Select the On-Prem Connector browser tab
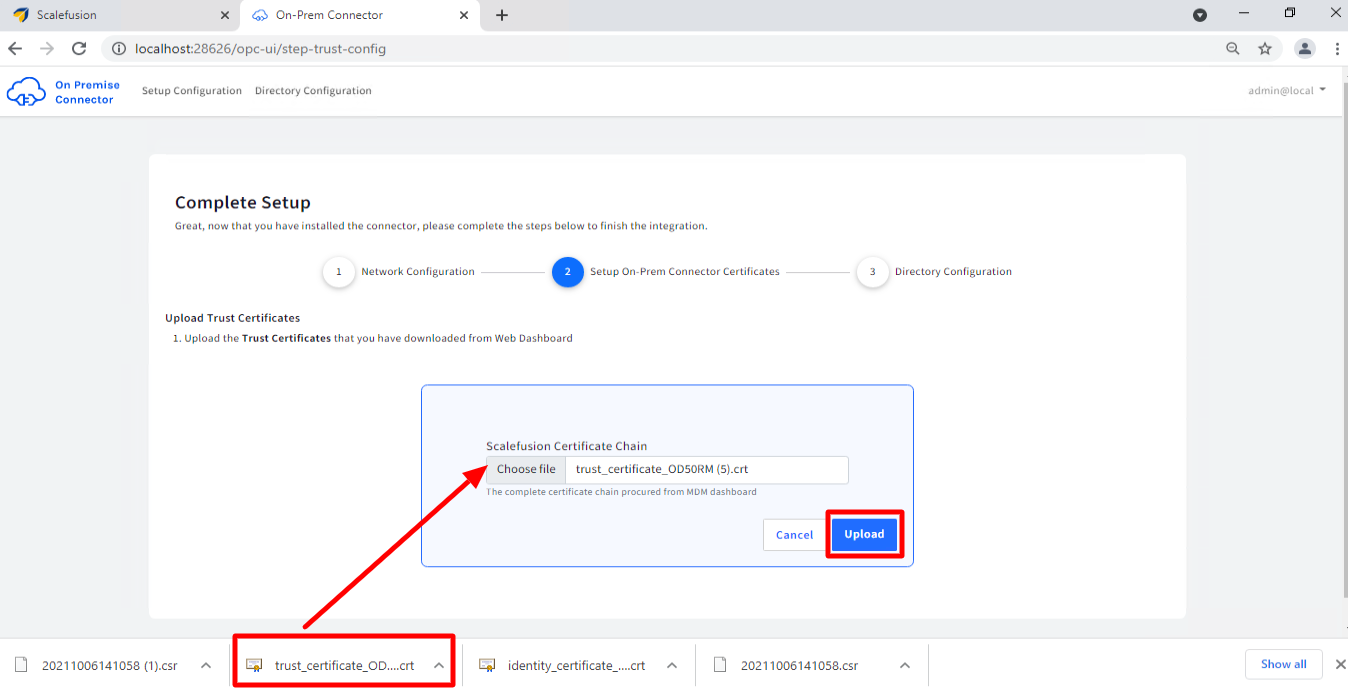This screenshot has height=690, width=1348. coord(359,15)
